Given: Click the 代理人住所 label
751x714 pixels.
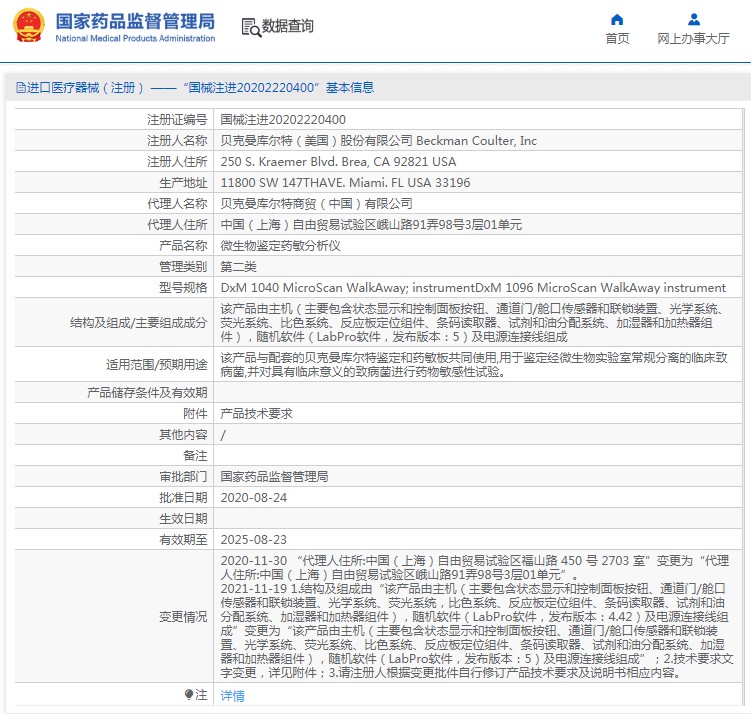Looking at the screenshot, I should 177,225.
